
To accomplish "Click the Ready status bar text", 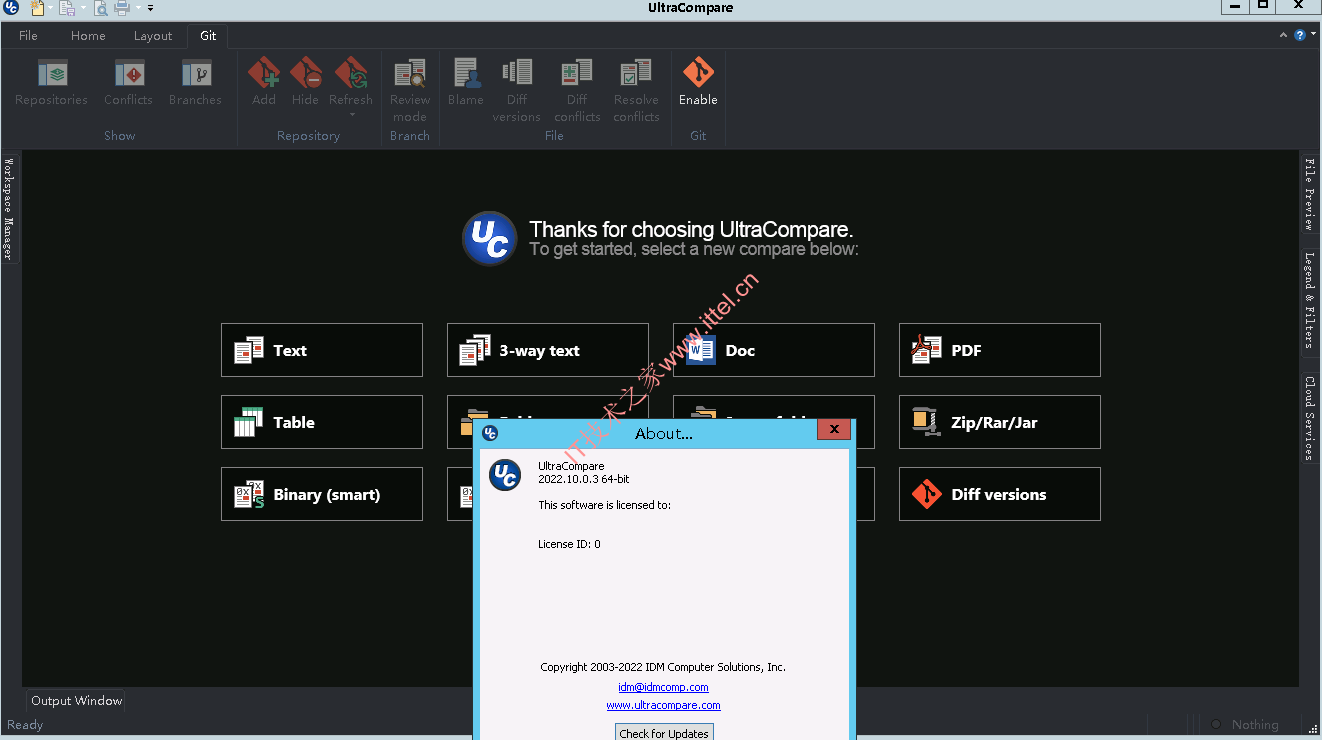I will [25, 725].
